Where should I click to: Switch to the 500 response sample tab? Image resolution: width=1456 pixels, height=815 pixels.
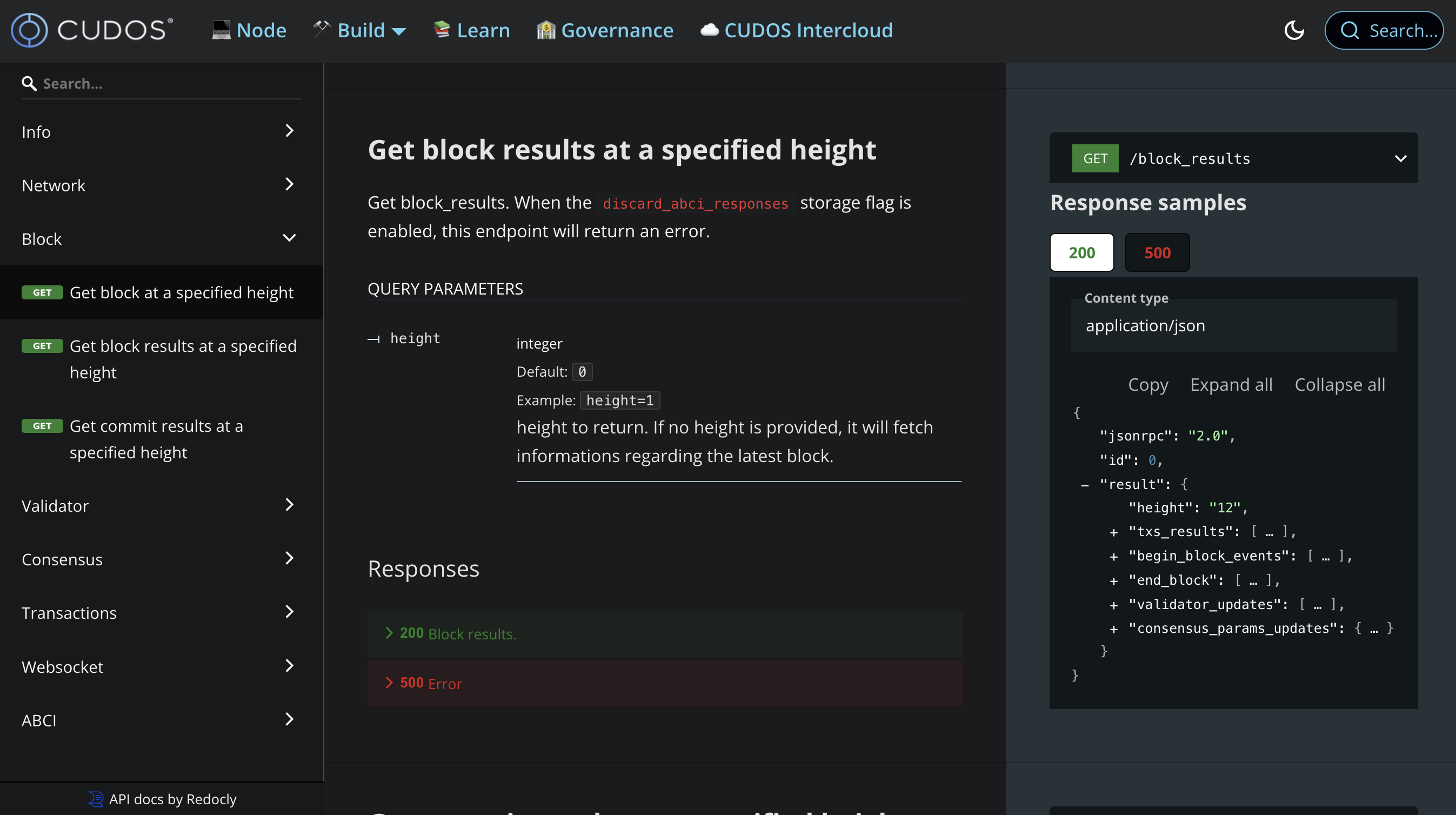[1157, 252]
